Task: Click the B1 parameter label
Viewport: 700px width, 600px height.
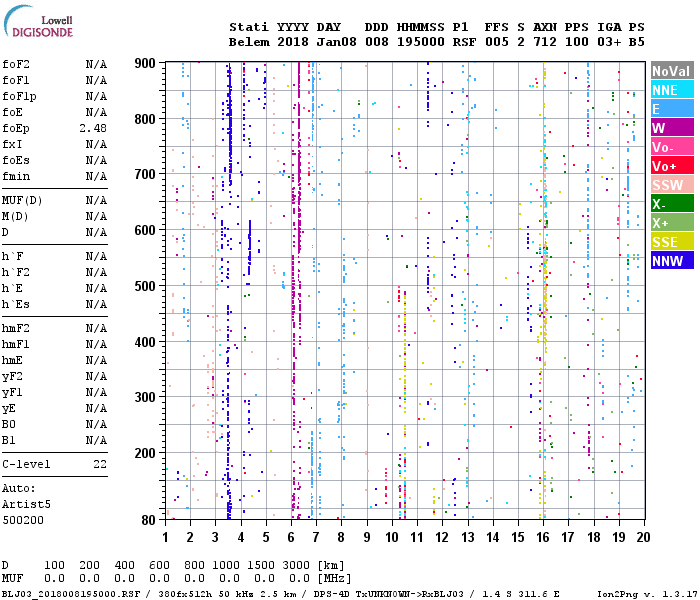Action: pyautogui.click(x=8, y=441)
